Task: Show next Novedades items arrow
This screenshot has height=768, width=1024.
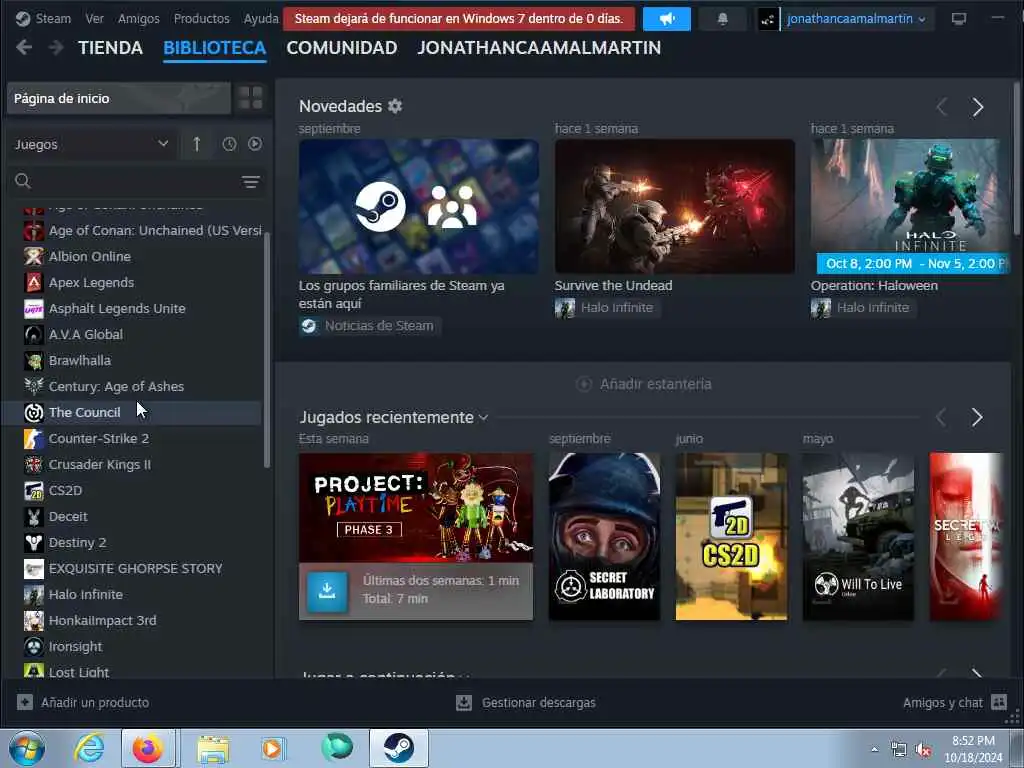Action: [977, 107]
